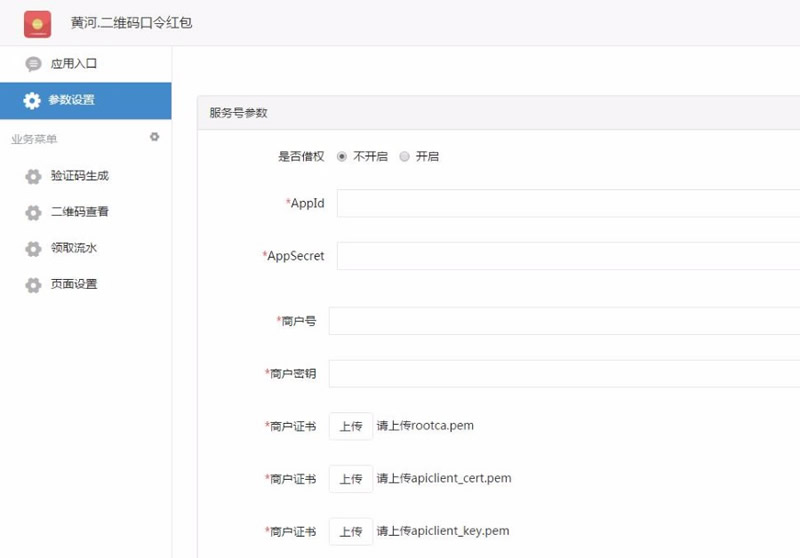Upload the rootca.pem certificate
This screenshot has height=558, width=800.
pyautogui.click(x=350, y=426)
